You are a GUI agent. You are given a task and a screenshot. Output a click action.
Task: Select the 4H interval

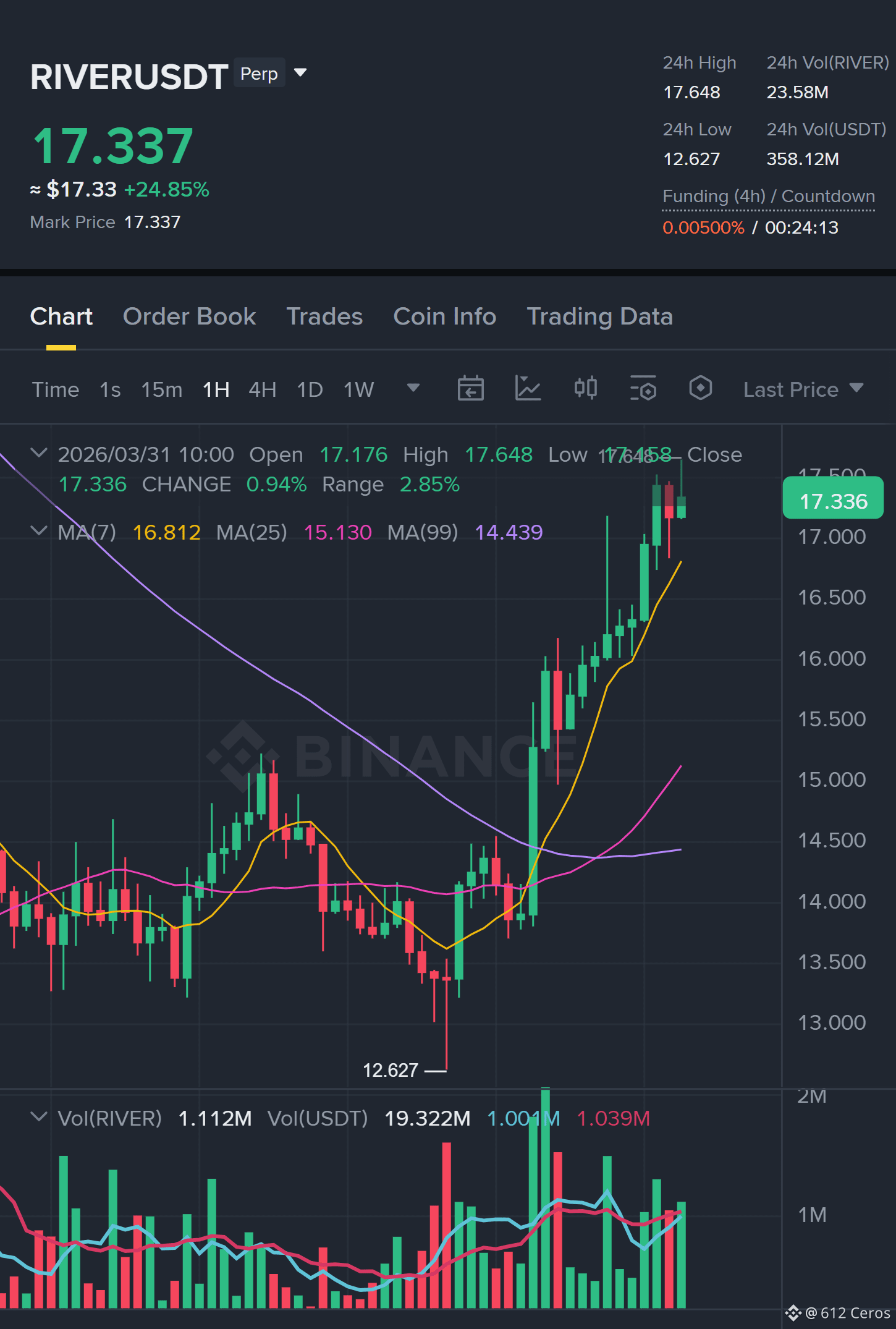(x=262, y=389)
